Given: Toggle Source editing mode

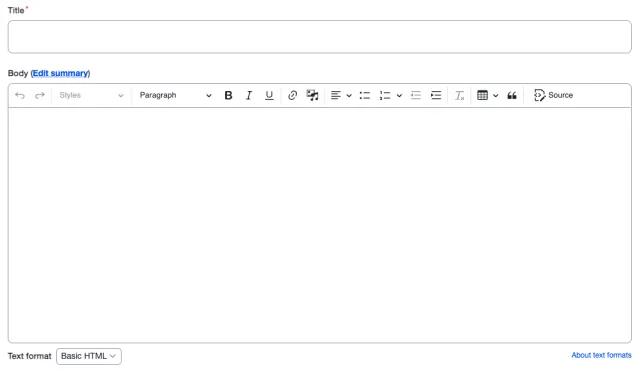Looking at the screenshot, I should (x=553, y=95).
